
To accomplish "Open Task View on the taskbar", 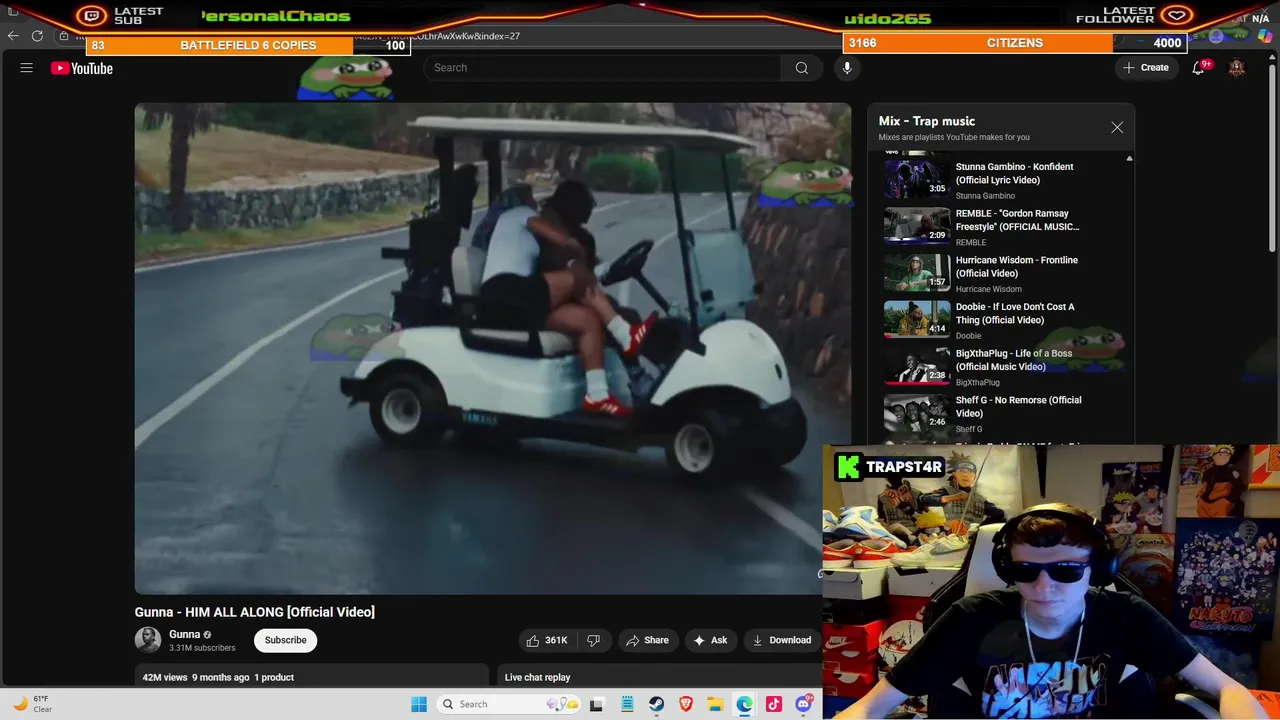I will point(596,704).
